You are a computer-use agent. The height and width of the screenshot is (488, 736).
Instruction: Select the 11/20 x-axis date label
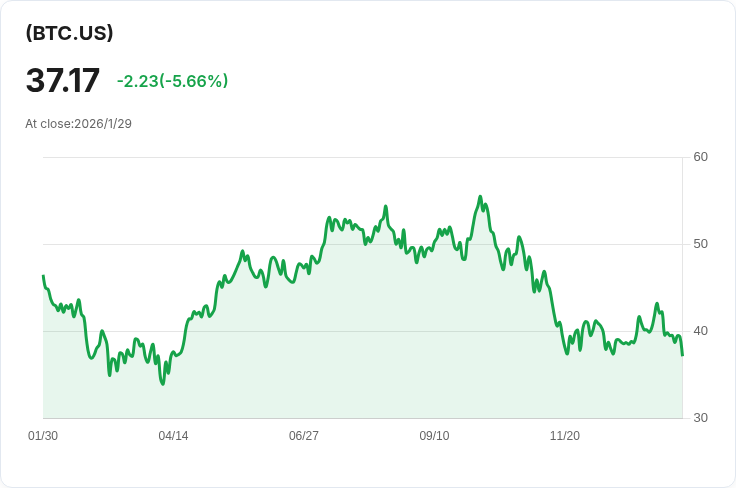(x=565, y=436)
